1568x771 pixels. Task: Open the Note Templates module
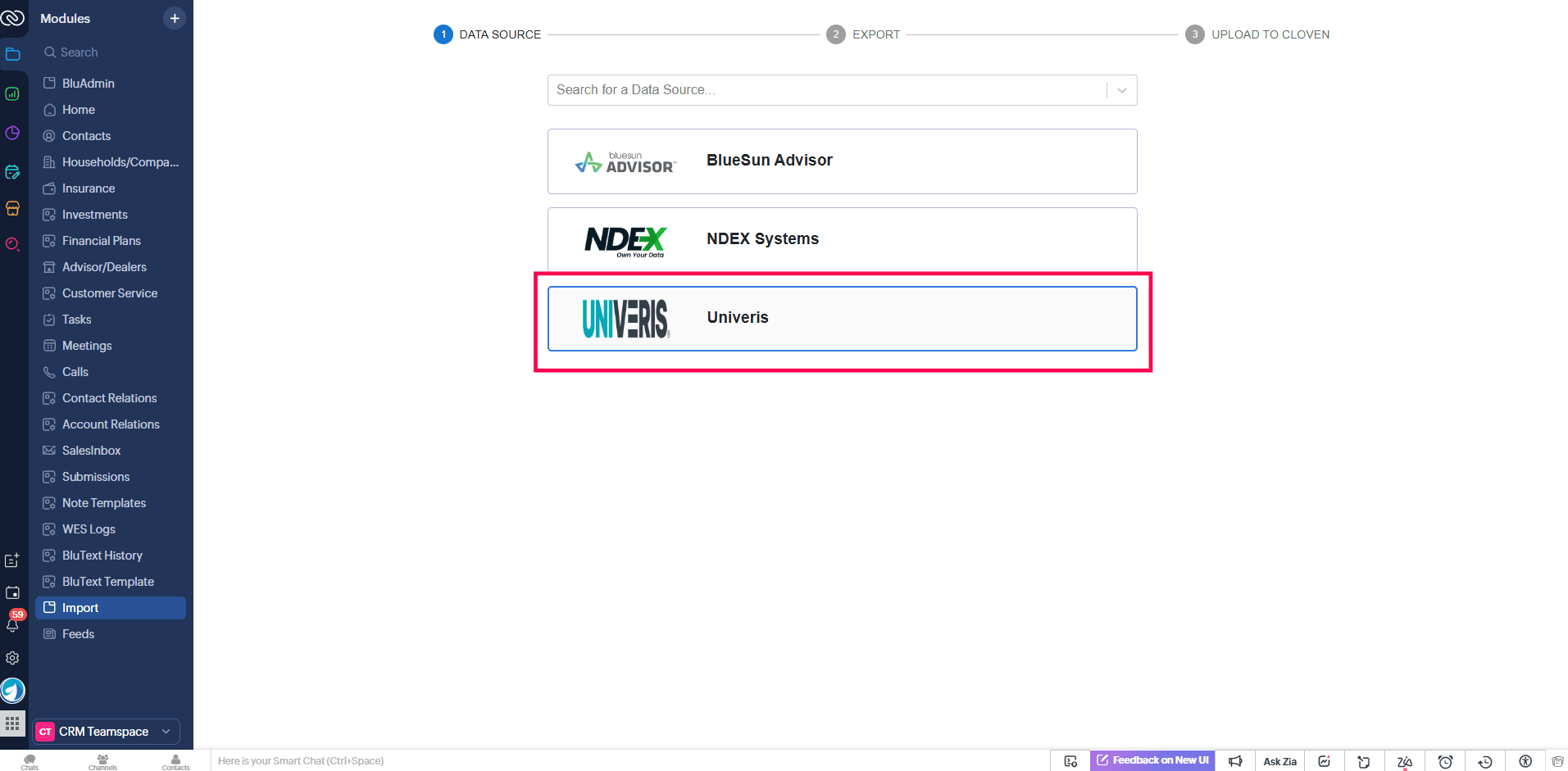[111, 503]
